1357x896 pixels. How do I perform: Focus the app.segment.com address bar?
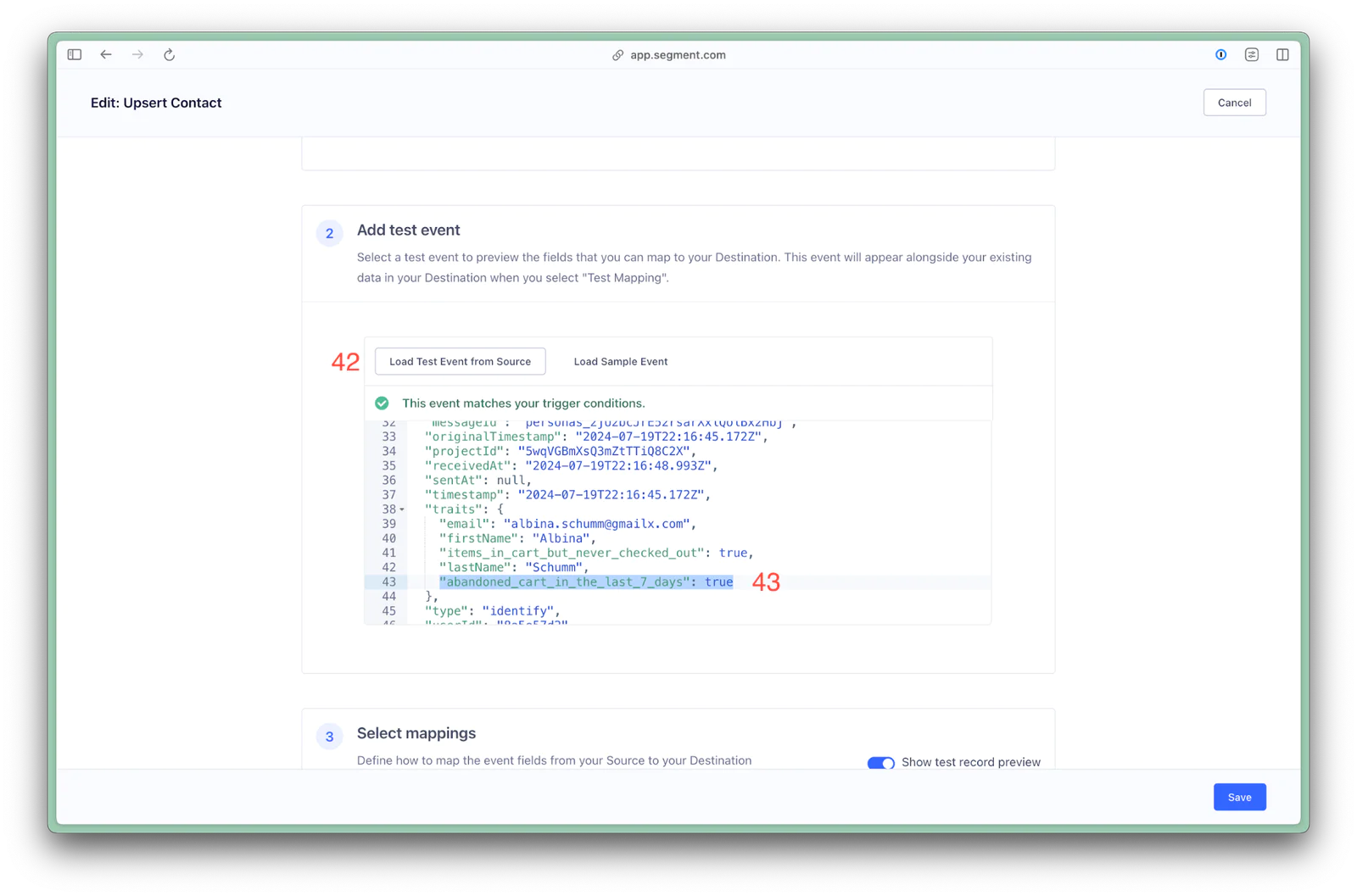678,55
